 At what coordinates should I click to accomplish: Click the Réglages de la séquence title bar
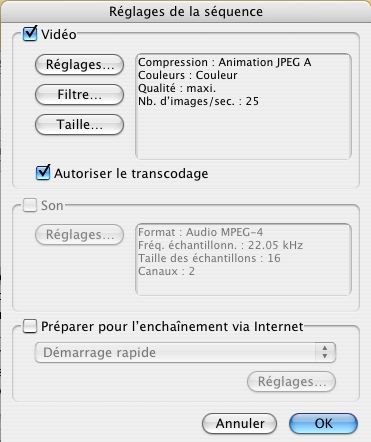185,11
